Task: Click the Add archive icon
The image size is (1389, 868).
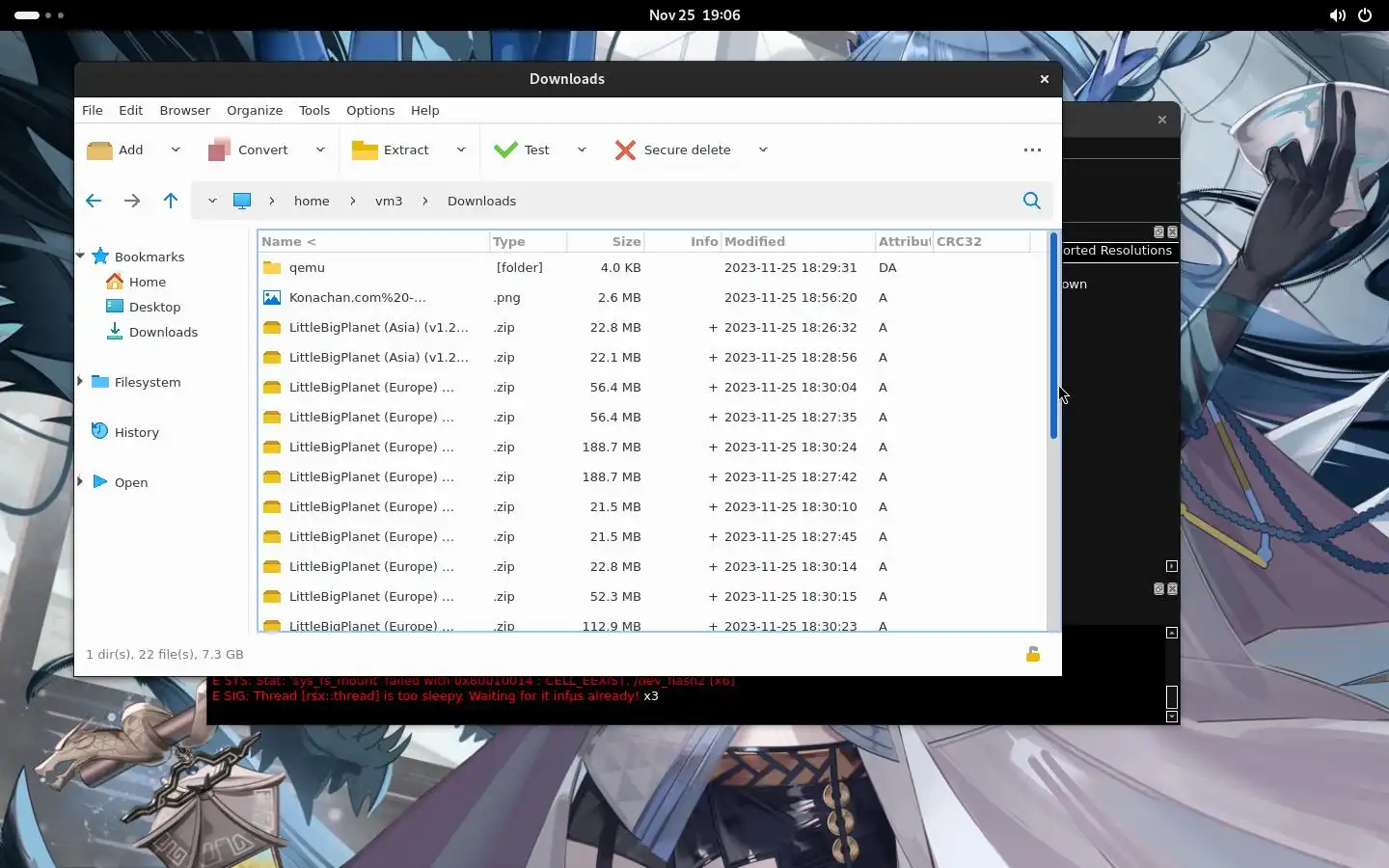Action: [99, 150]
